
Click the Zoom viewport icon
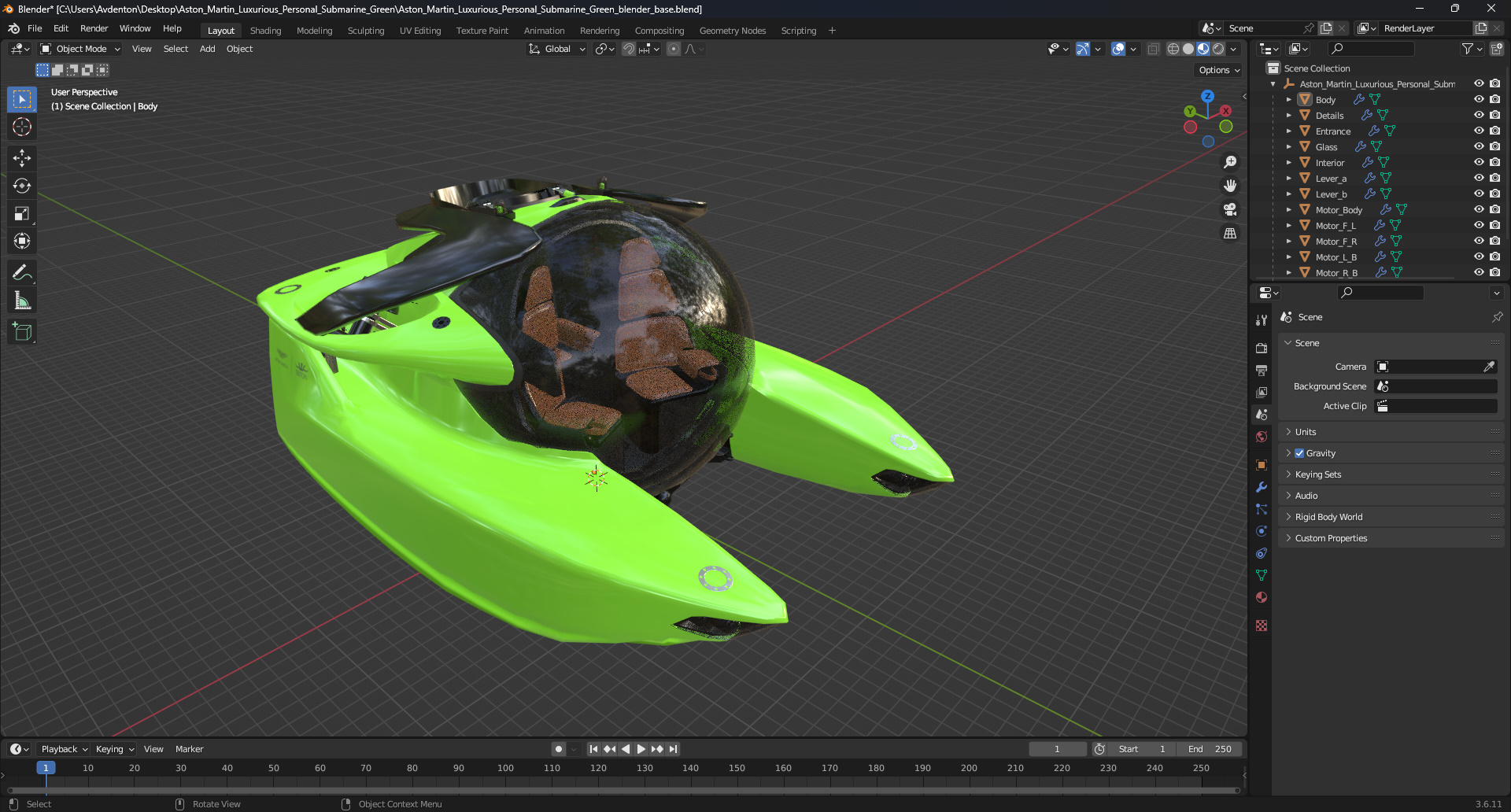(x=1230, y=162)
